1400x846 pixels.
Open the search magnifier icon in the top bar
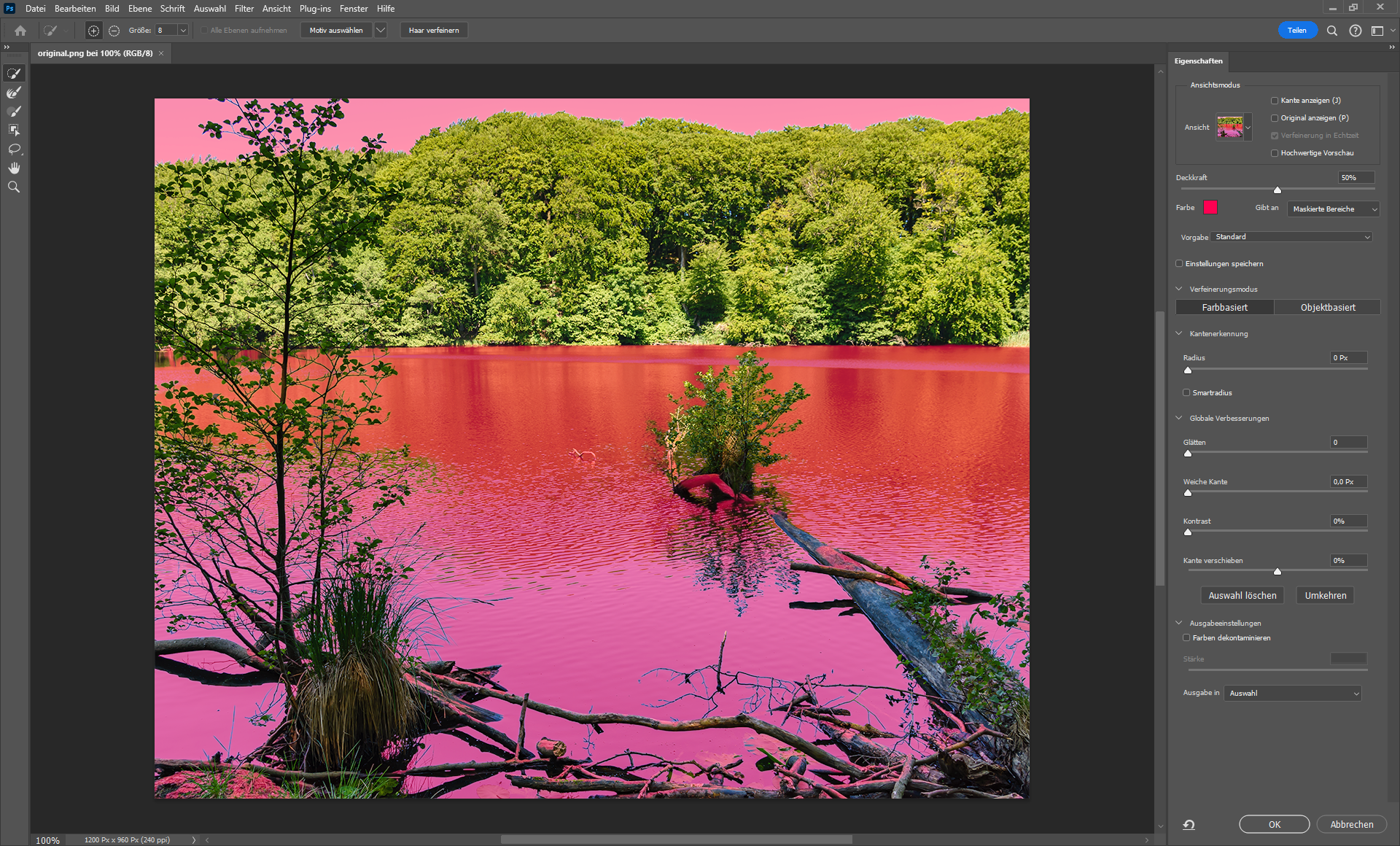[x=1331, y=31]
